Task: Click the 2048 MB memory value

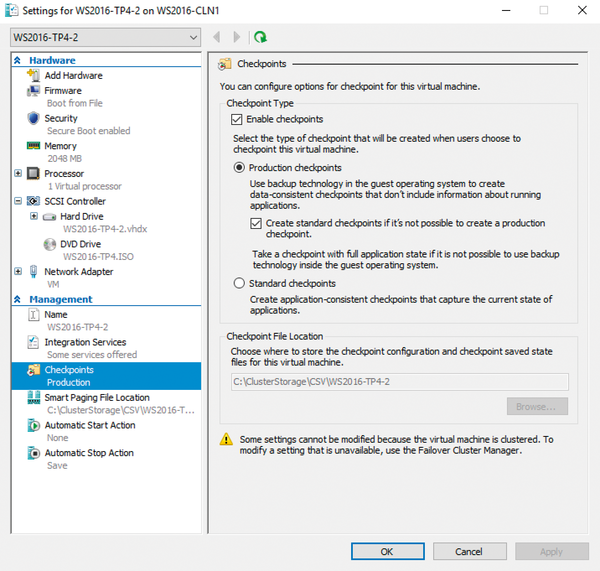Action: pos(65,158)
